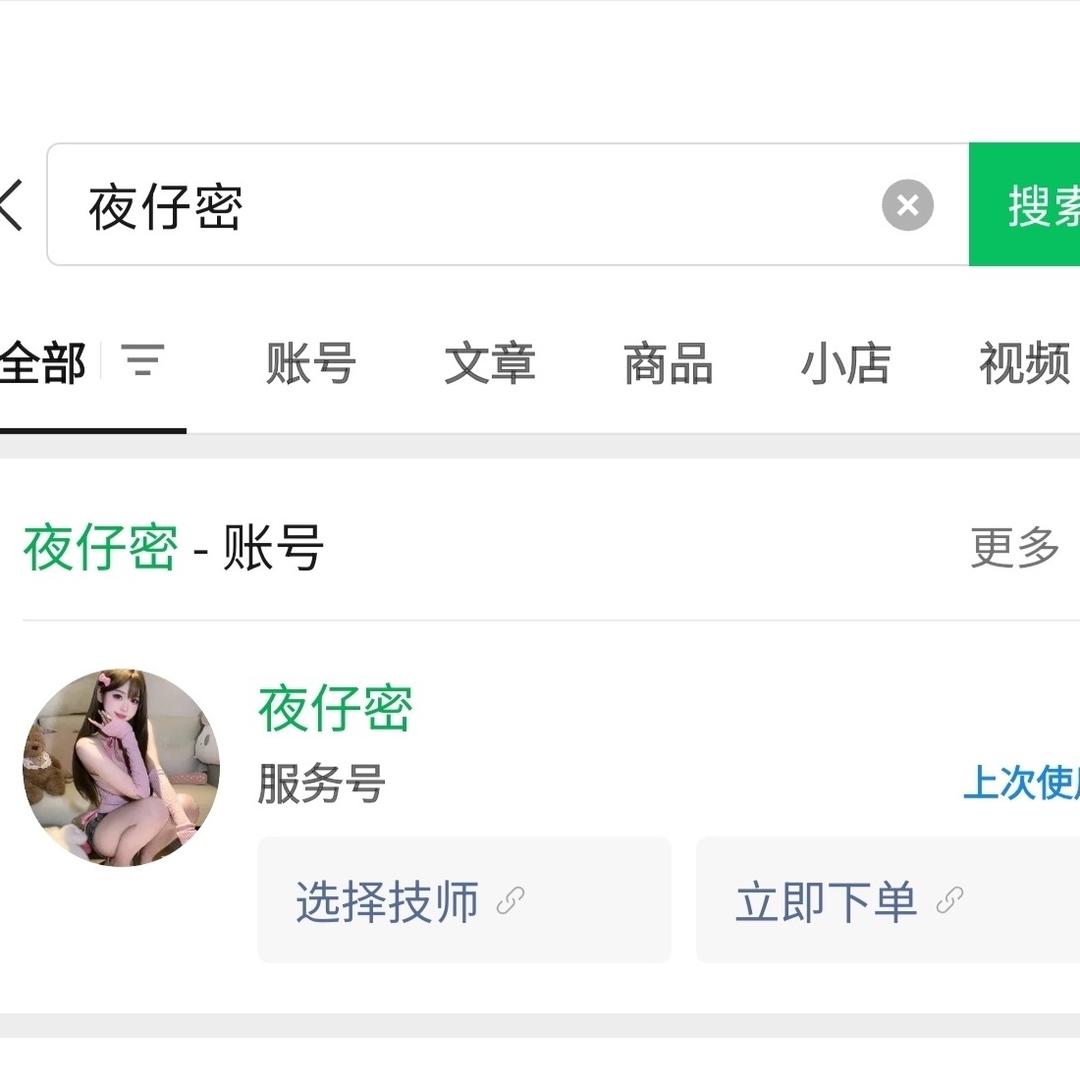Tap the 立即下单 button
The width and height of the screenshot is (1080, 1080).
(x=826, y=901)
